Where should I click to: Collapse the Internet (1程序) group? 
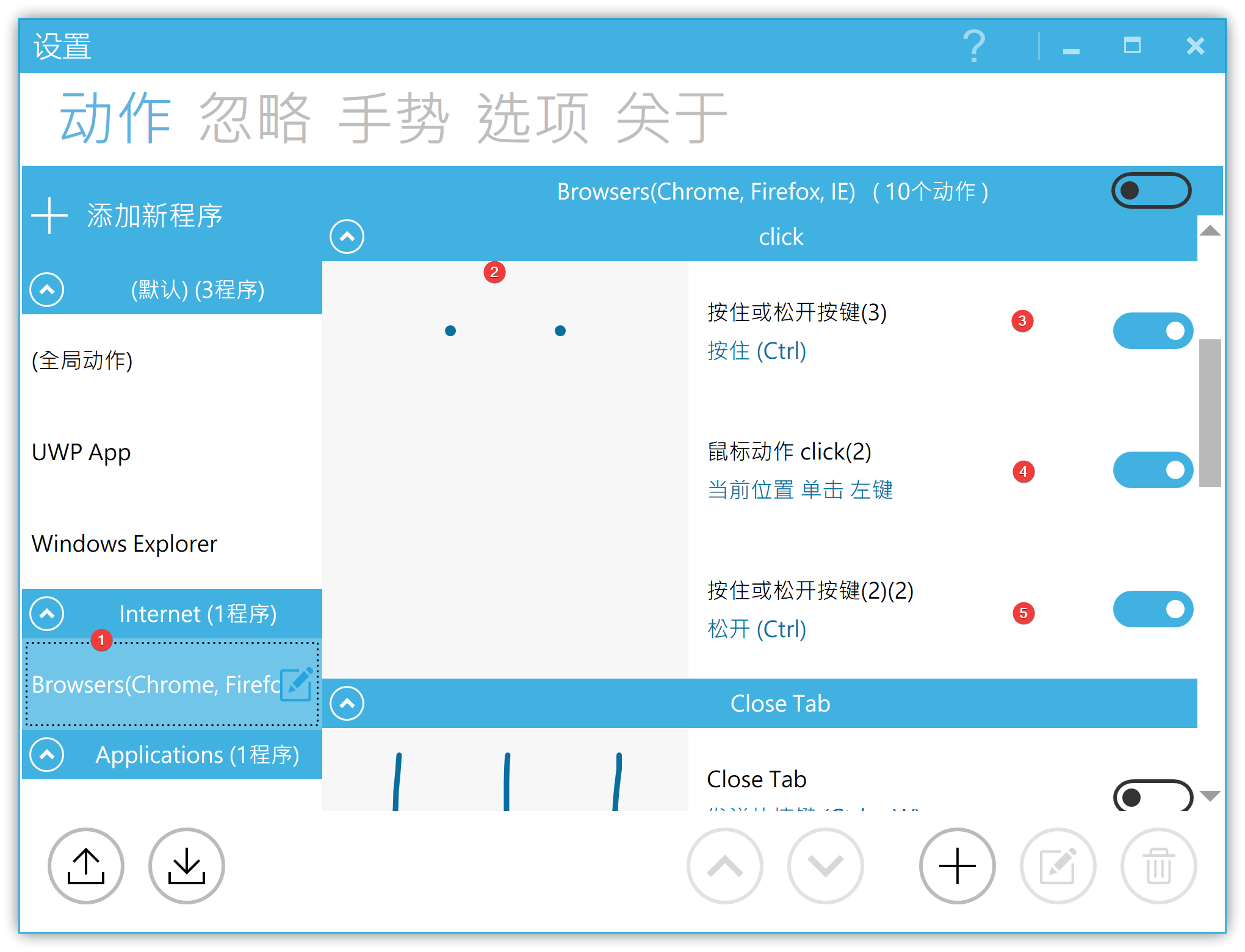(x=47, y=613)
